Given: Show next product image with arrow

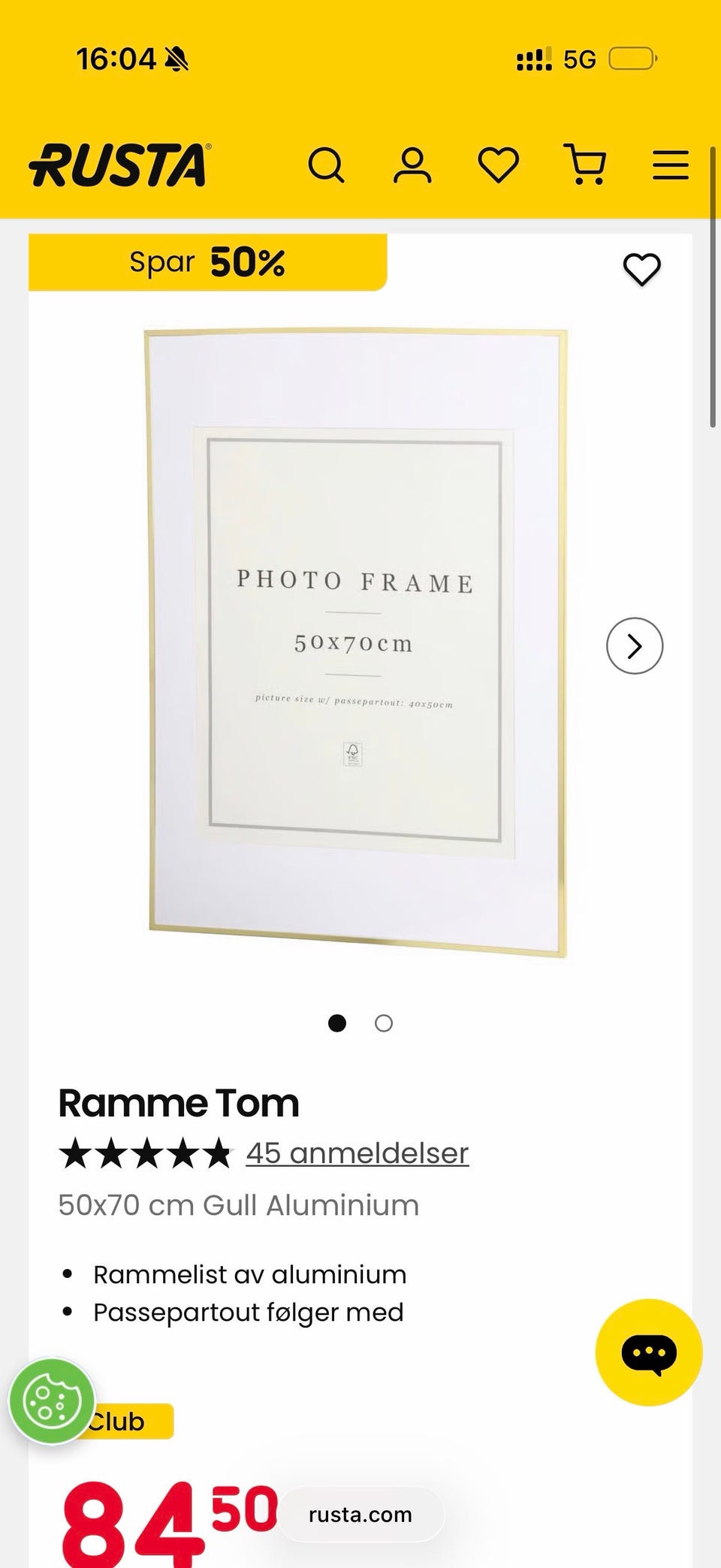Looking at the screenshot, I should [635, 645].
